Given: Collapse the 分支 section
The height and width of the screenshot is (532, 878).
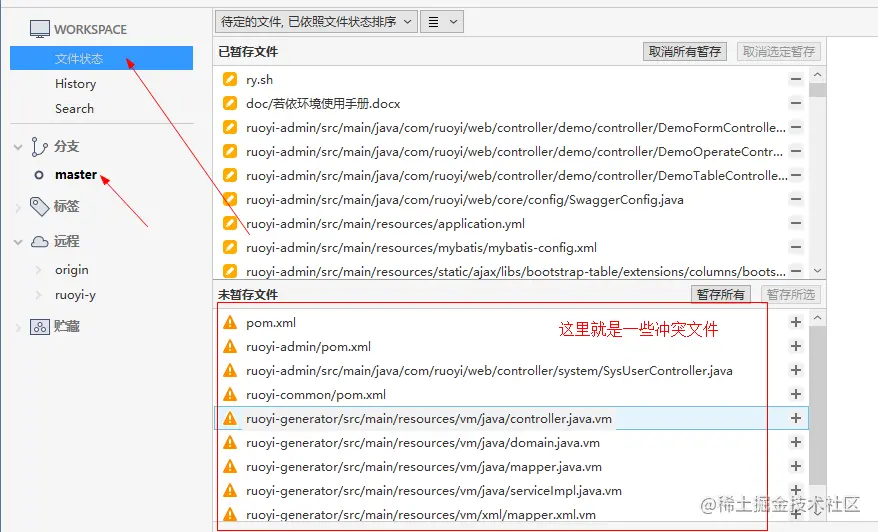Looking at the screenshot, I should coord(18,147).
